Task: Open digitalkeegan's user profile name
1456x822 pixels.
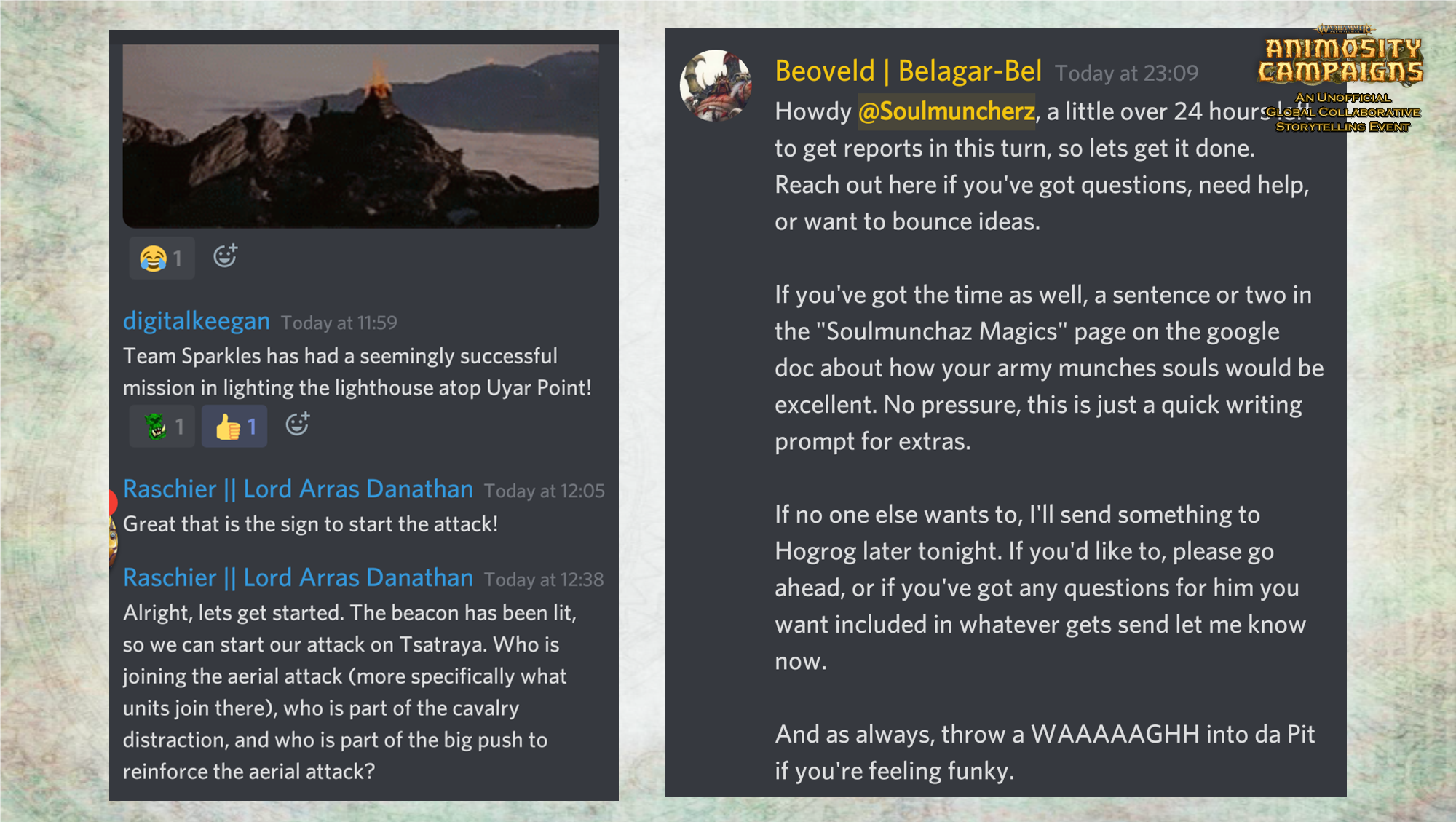Action: click(x=197, y=321)
